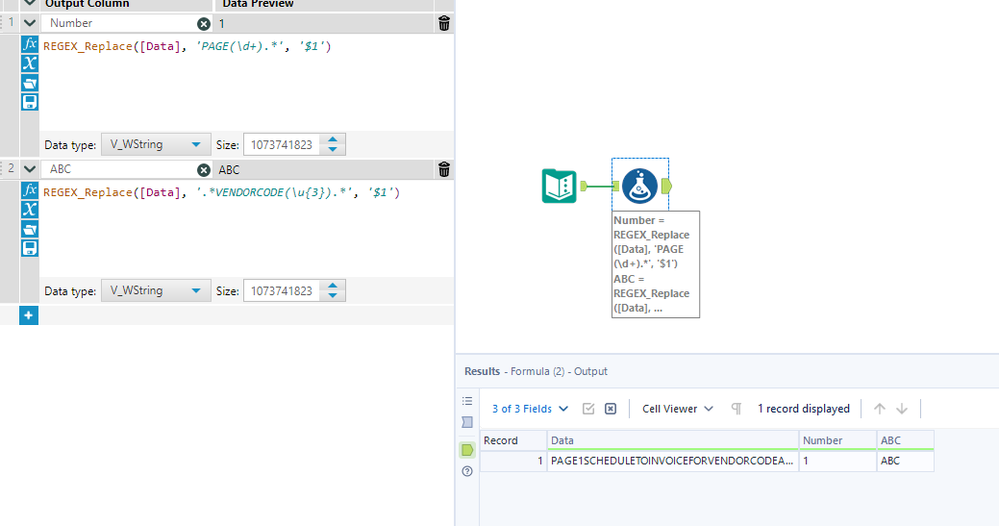Click the Data column header in Results

673,440
